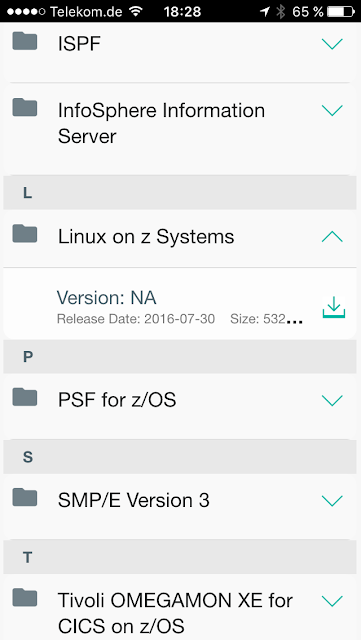Screen dimensions: 361x640
Task: Select the SMP/E Version 3 label
Action: point(134,500)
